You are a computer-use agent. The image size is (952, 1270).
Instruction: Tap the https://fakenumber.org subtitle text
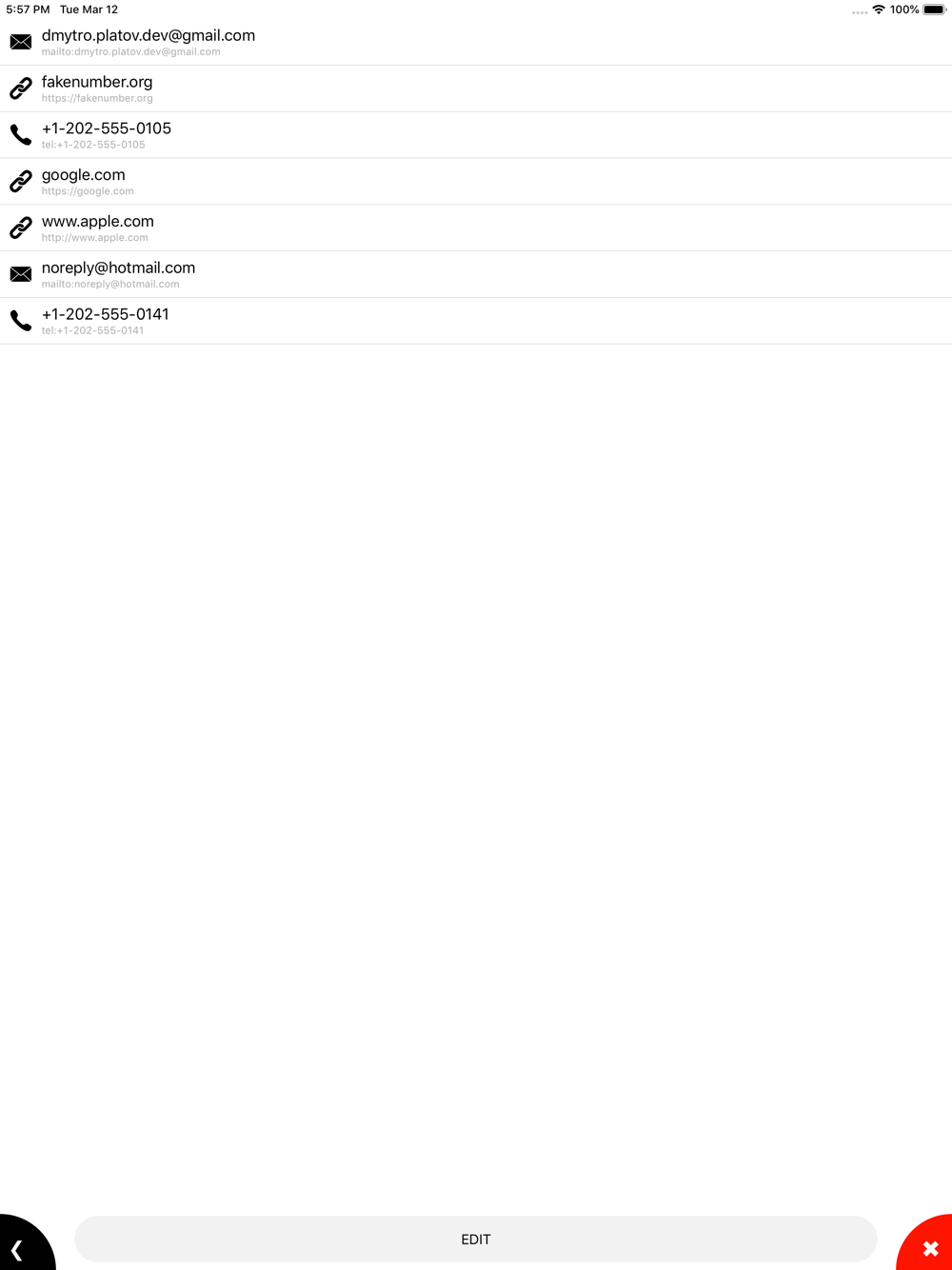(x=97, y=98)
